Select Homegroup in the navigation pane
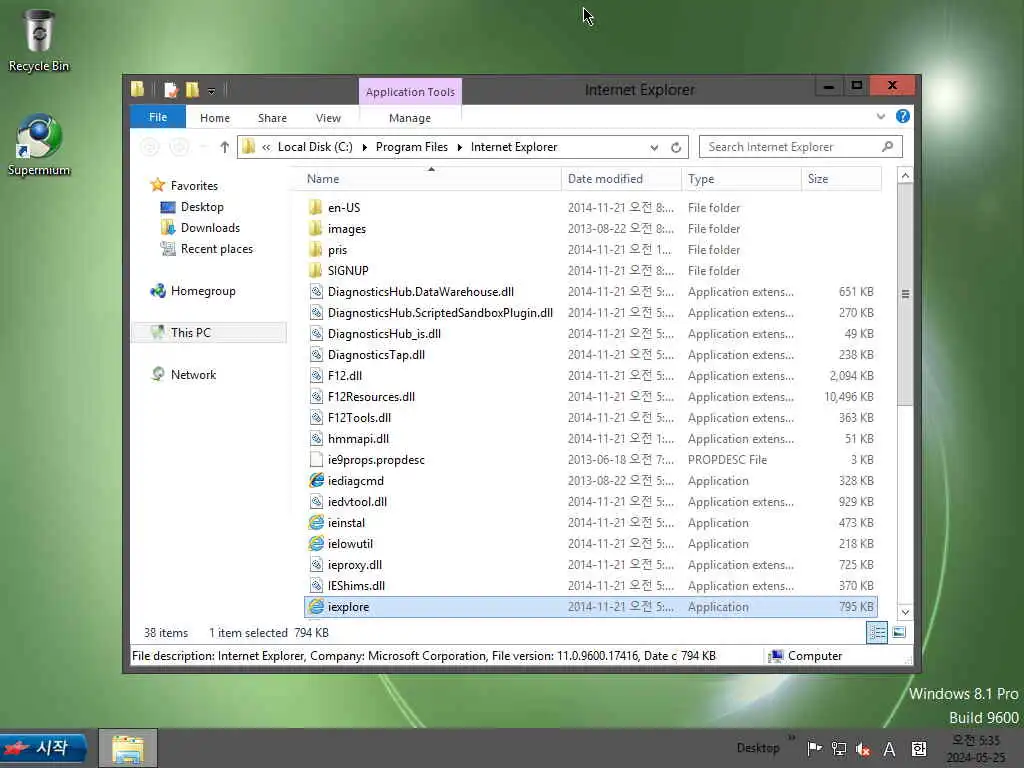1024x768 pixels. click(202, 291)
